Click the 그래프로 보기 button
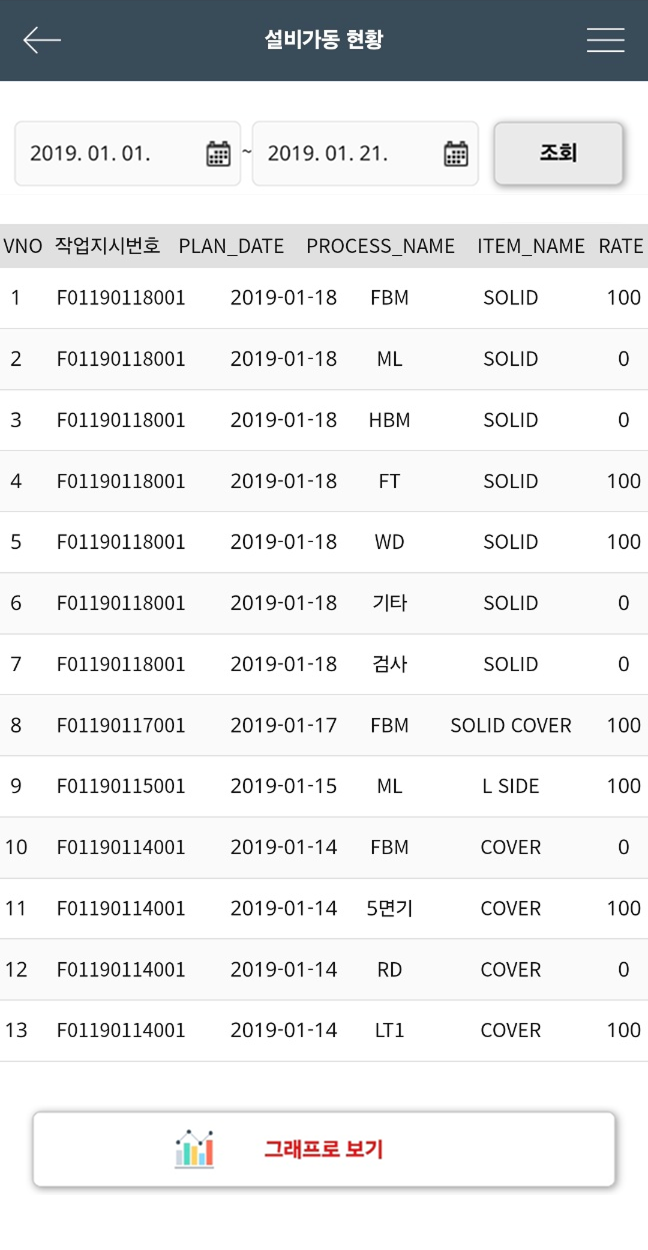The height and width of the screenshot is (1250, 648). coord(324,1149)
